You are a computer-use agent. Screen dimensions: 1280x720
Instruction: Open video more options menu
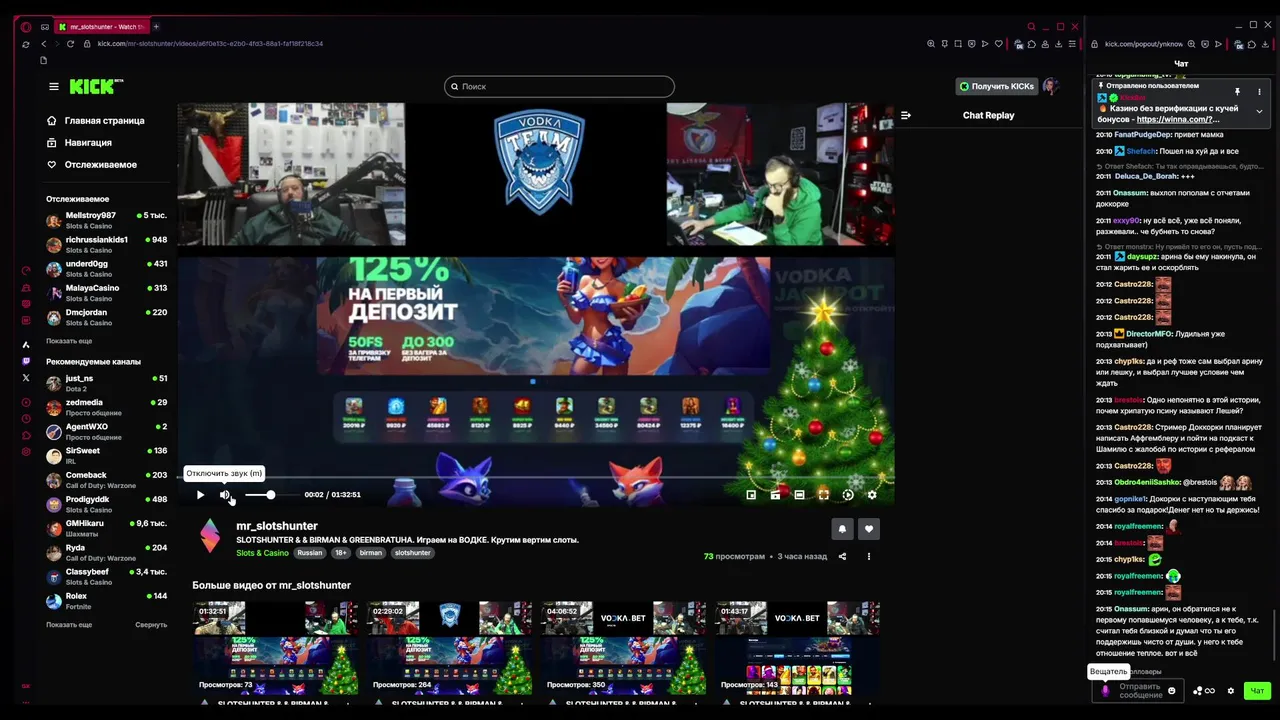(868, 557)
